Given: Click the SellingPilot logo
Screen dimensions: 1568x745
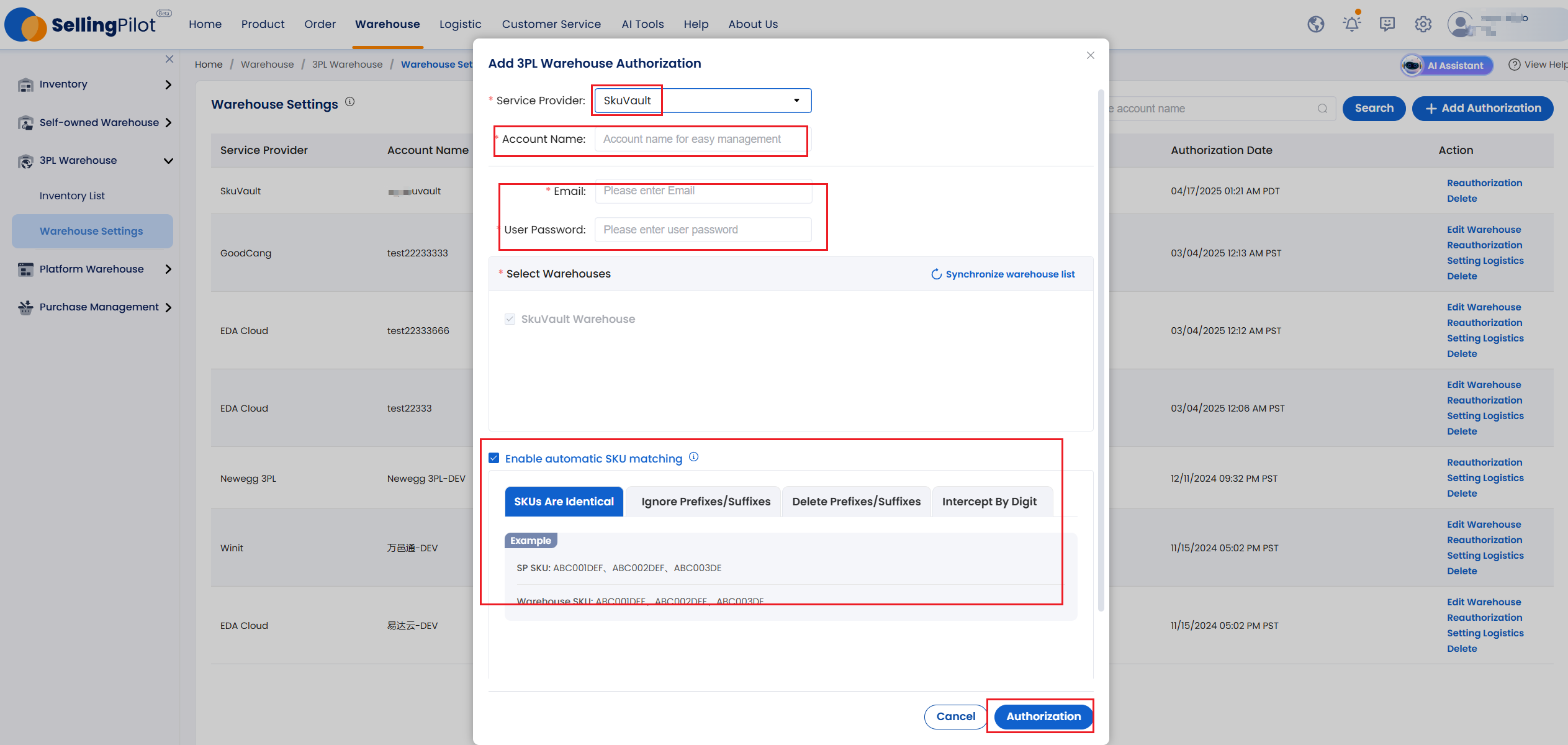Looking at the screenshot, I should (87, 24).
